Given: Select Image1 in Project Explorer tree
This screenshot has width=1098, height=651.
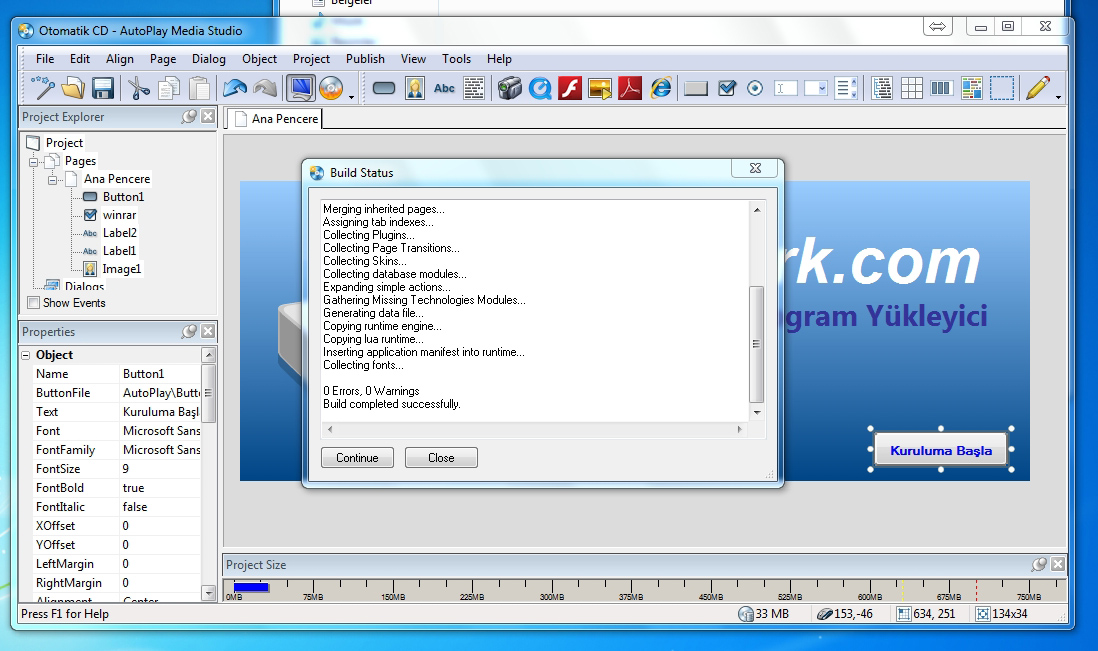Looking at the screenshot, I should coord(122,269).
